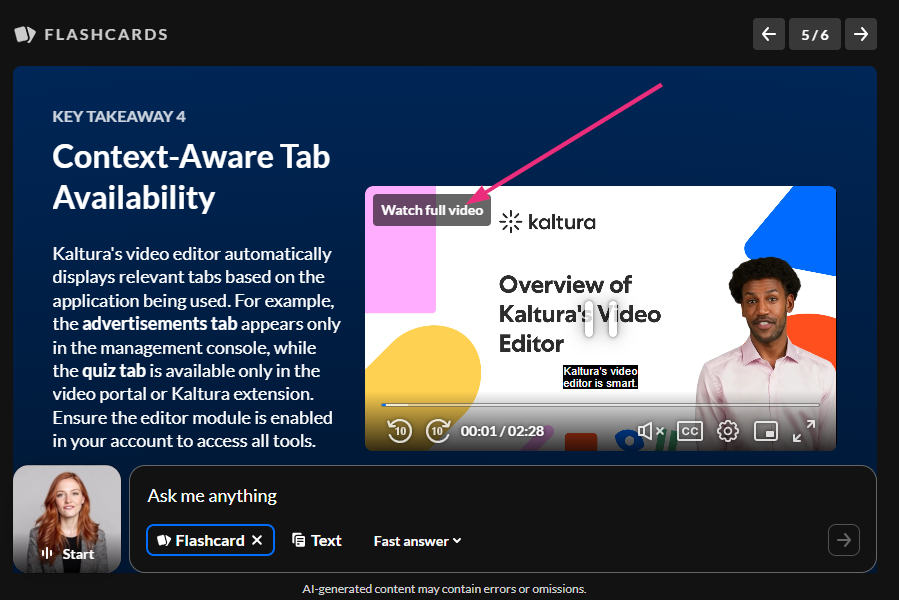The width and height of the screenshot is (899, 600).
Task: Open the Fast answer dropdown
Action: (x=417, y=541)
